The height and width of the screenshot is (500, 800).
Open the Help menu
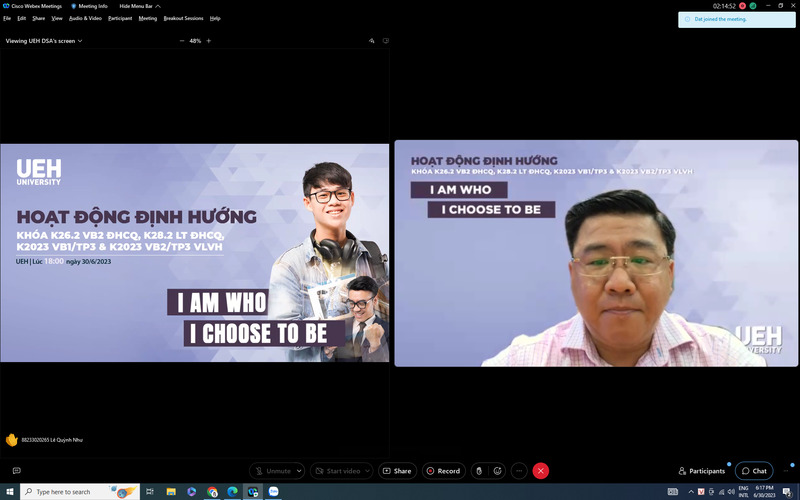tap(215, 18)
